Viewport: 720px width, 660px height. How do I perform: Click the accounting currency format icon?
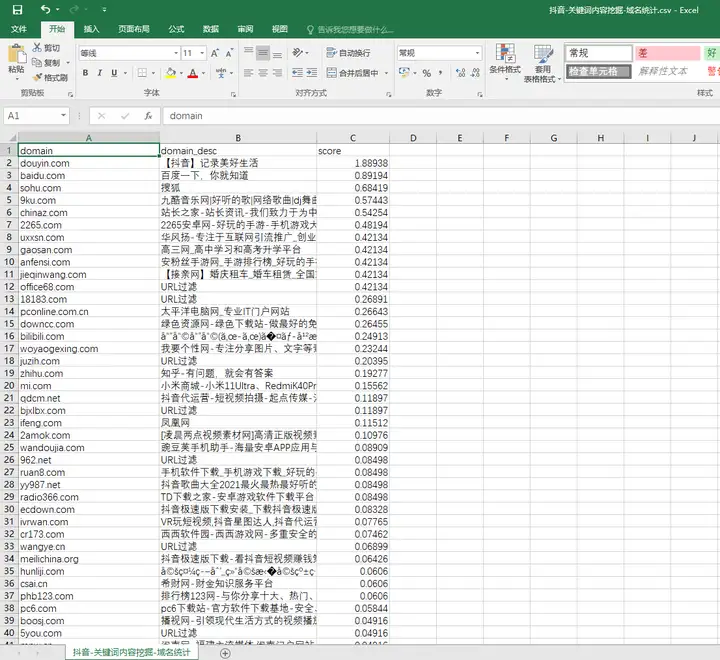click(404, 73)
